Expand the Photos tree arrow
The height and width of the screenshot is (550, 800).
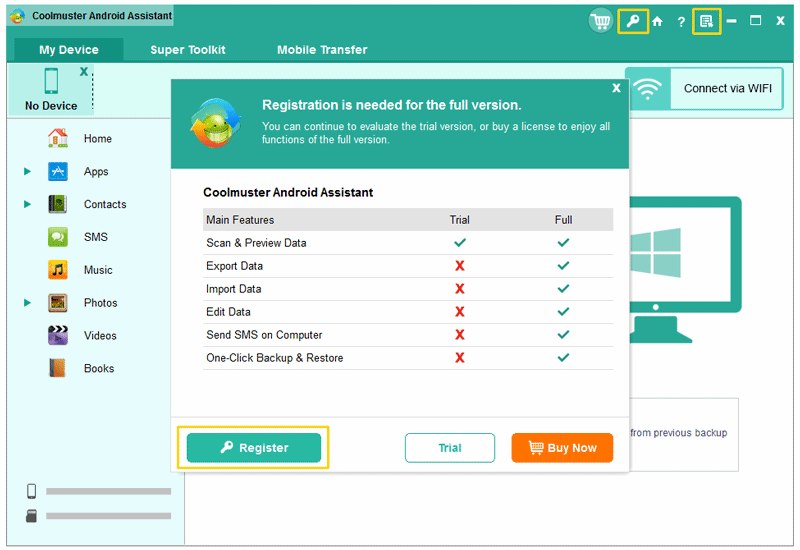[x=28, y=303]
